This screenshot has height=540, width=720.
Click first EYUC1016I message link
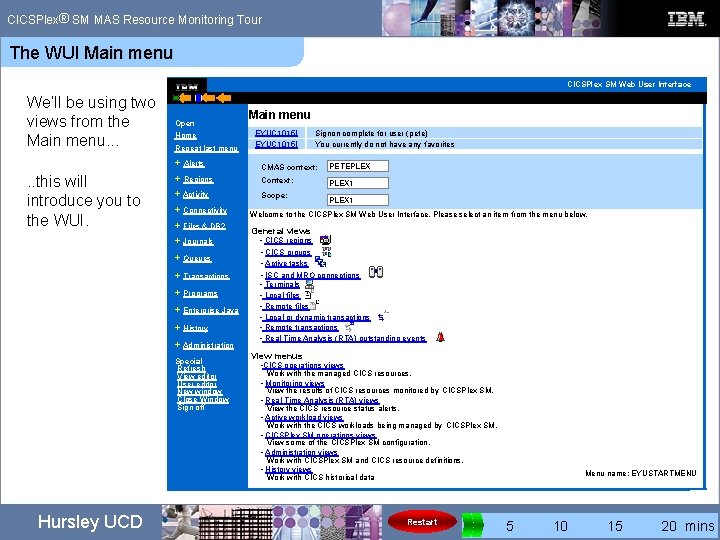276,133
